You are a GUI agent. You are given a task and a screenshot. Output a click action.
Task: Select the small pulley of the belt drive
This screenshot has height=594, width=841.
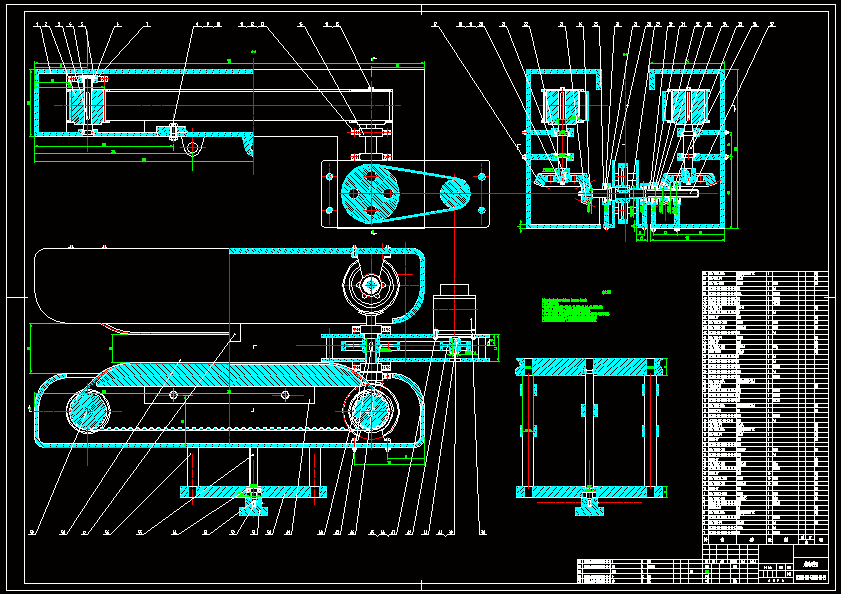click(x=455, y=194)
